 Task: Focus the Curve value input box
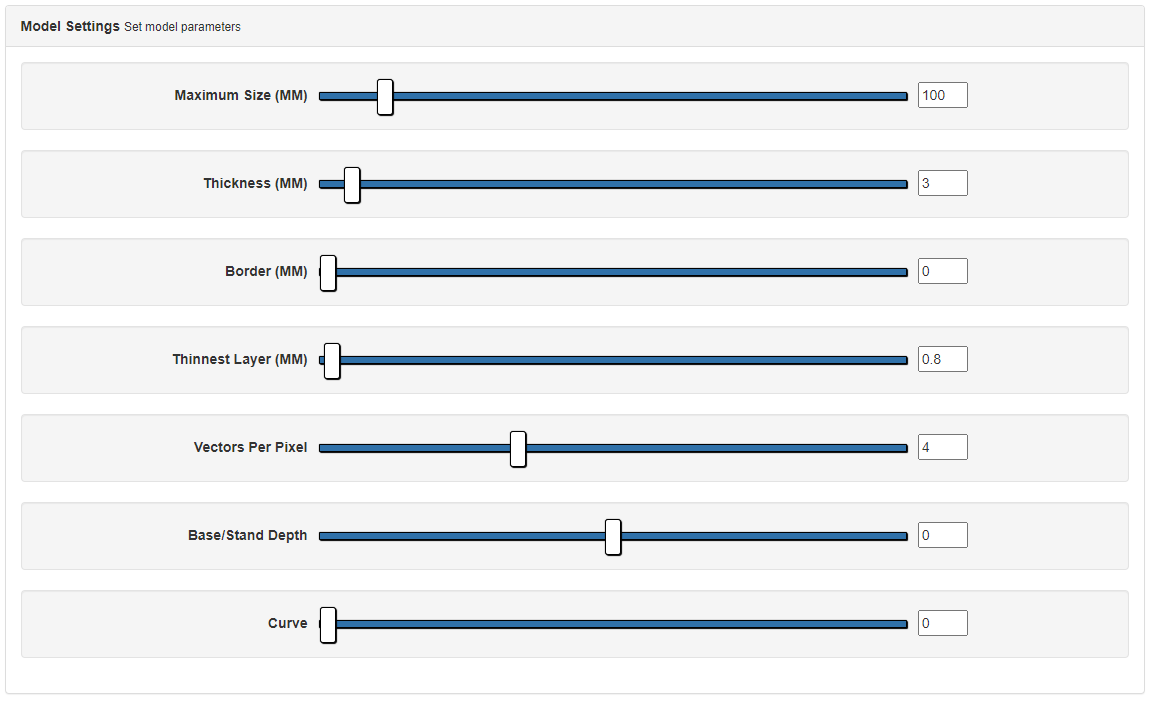point(942,623)
